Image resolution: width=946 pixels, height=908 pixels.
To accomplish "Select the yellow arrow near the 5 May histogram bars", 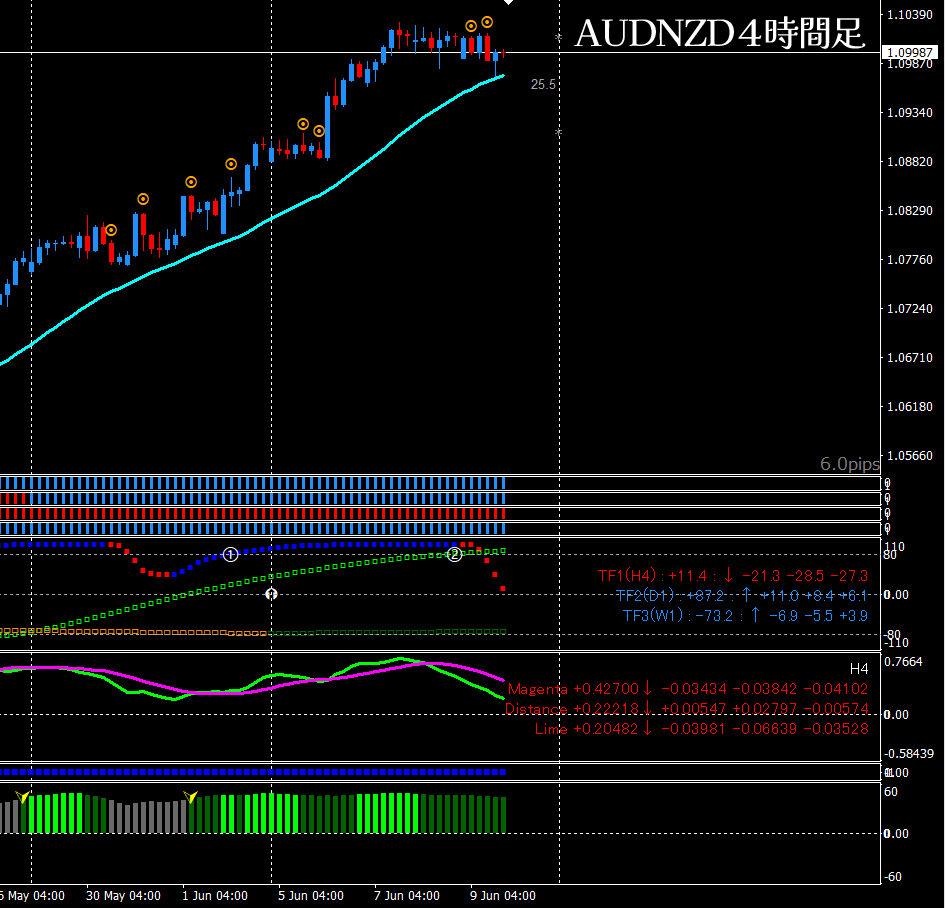I will (22, 798).
